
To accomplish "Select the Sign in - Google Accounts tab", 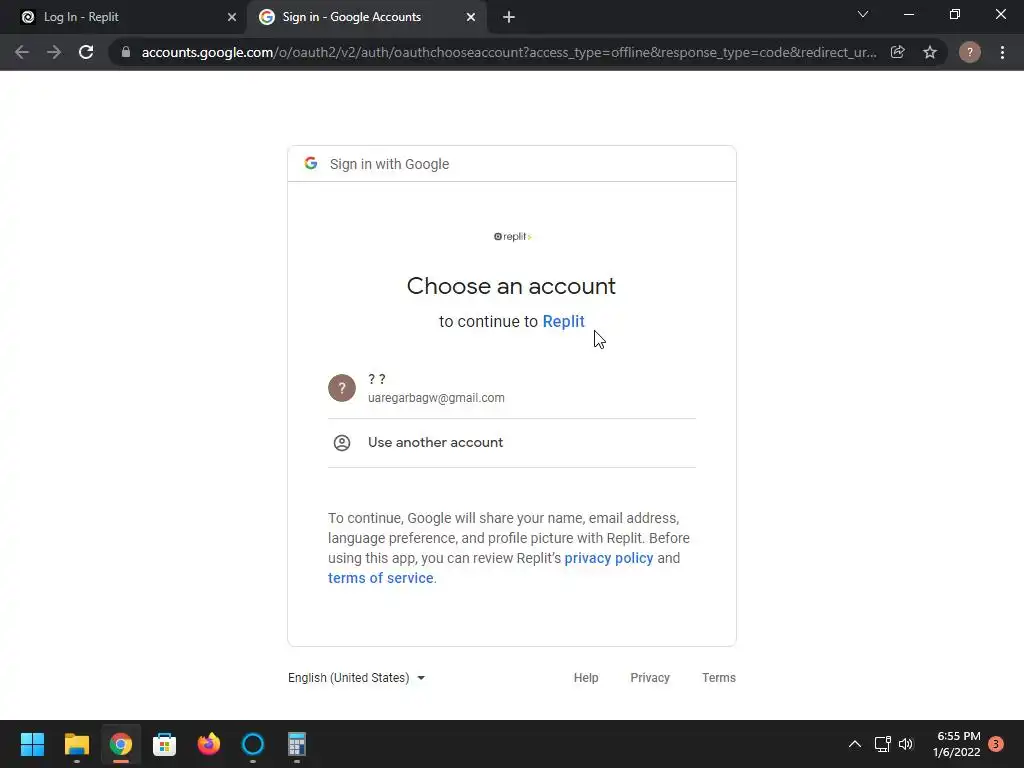I will coord(367,17).
